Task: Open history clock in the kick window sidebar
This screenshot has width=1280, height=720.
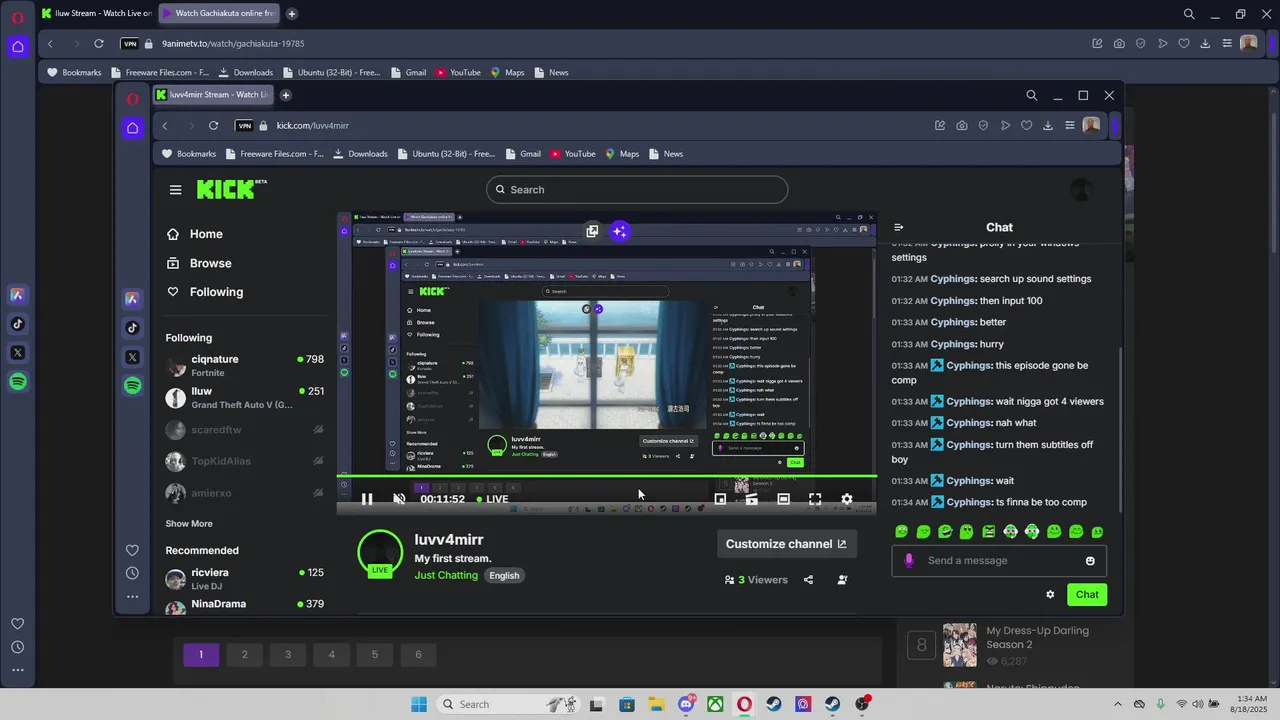Action: 132,574
